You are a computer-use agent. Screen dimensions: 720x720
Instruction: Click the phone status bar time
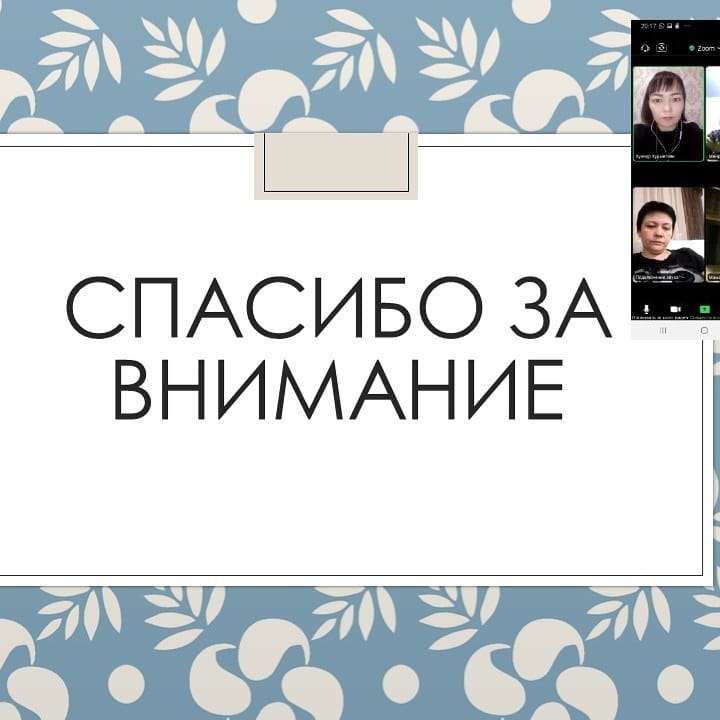(x=648, y=26)
